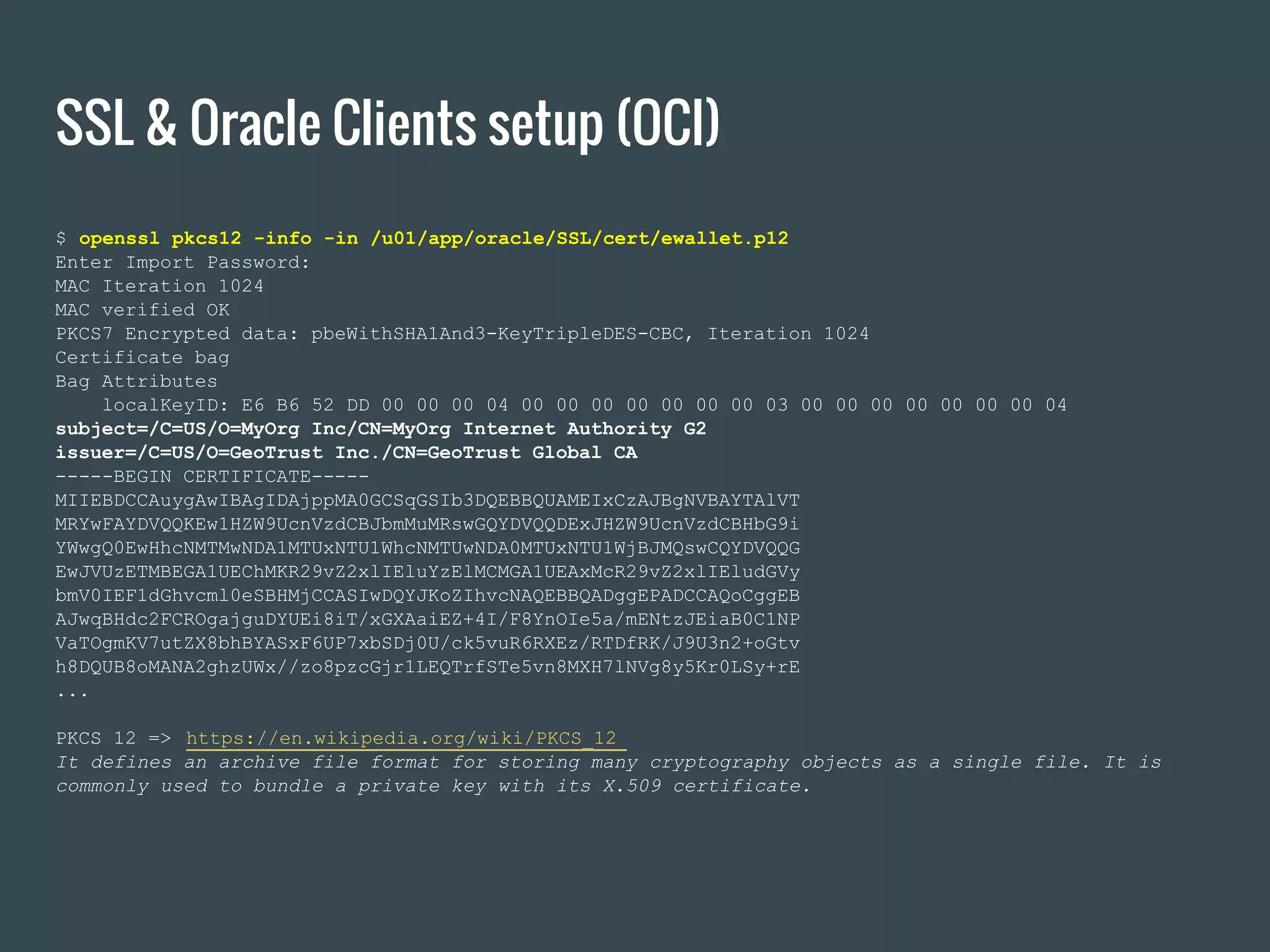Viewport: 1270px width, 952px height.
Task: Click the 'Certificate bag' line
Action: 143,358
